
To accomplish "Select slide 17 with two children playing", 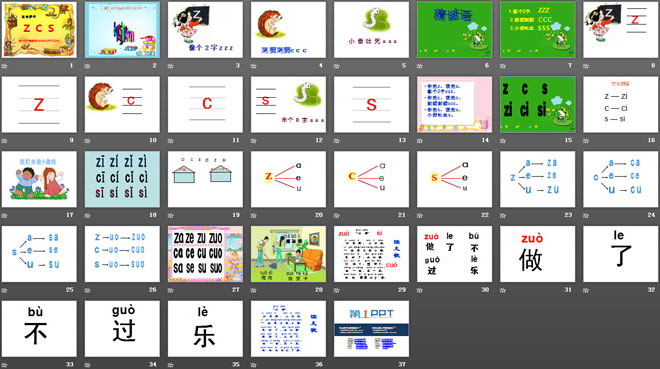I will 39,179.
